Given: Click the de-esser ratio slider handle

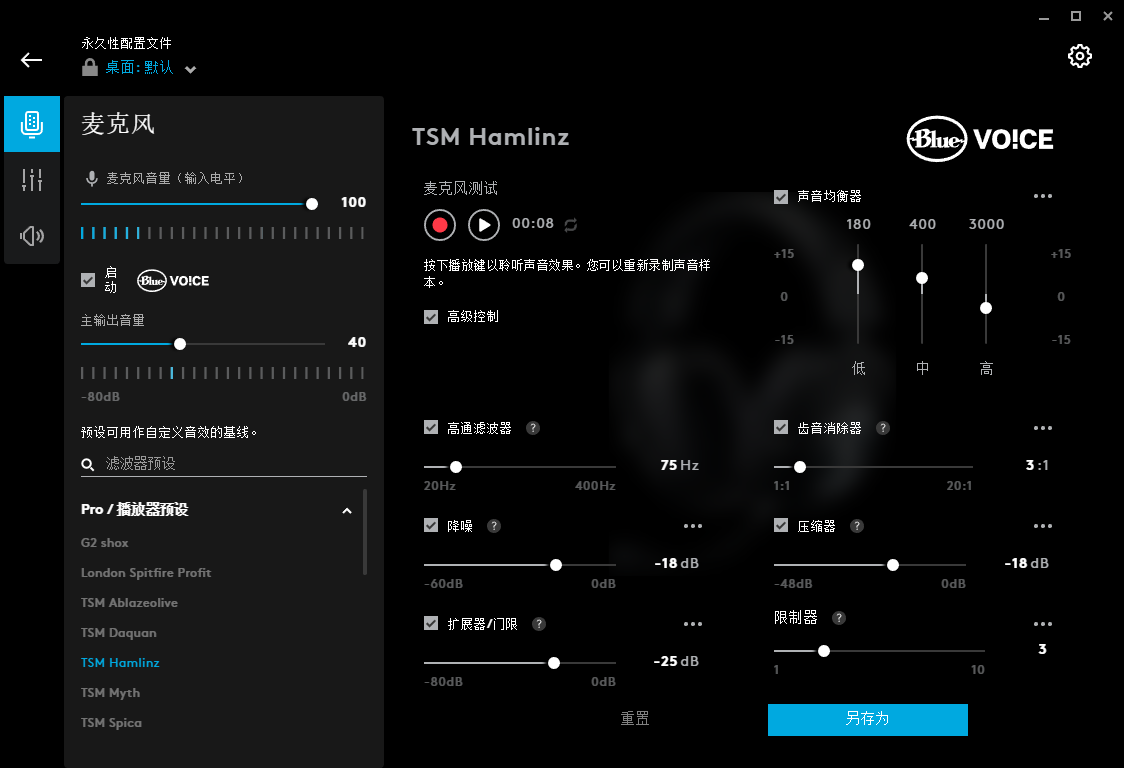Looking at the screenshot, I should pos(800,468).
